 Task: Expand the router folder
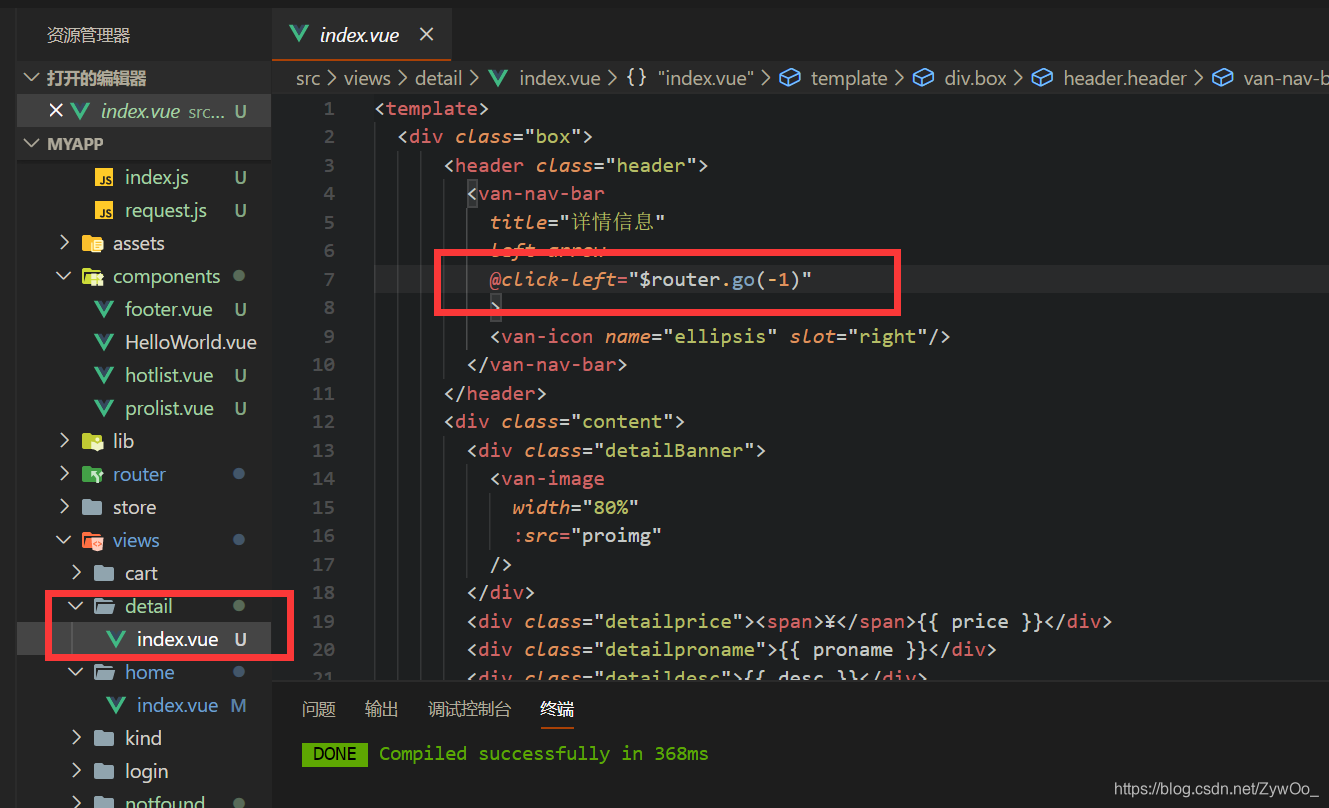coord(64,474)
